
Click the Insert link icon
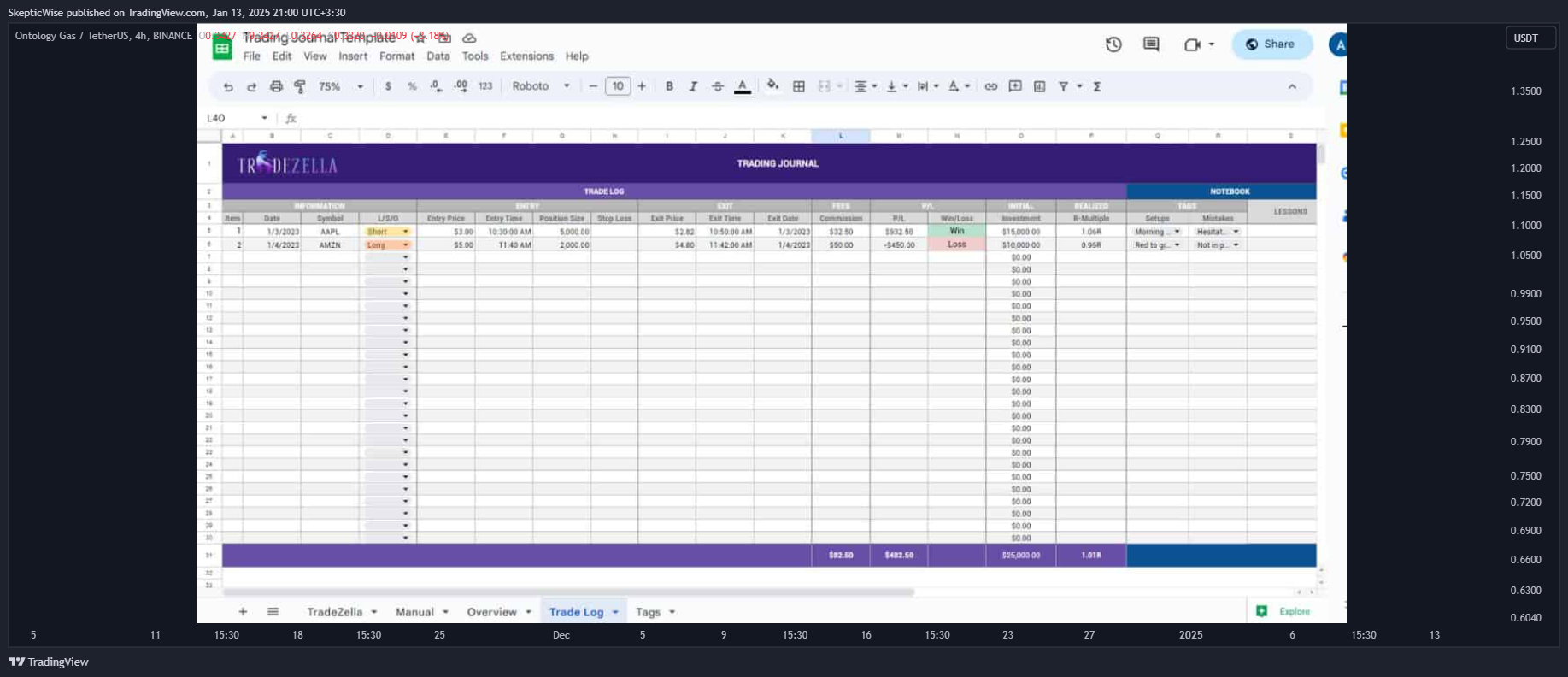pos(991,86)
